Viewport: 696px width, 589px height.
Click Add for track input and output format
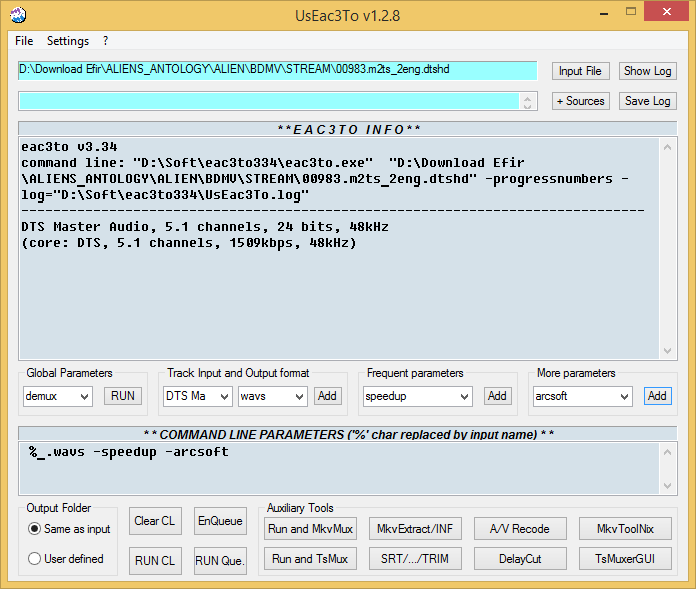[328, 396]
